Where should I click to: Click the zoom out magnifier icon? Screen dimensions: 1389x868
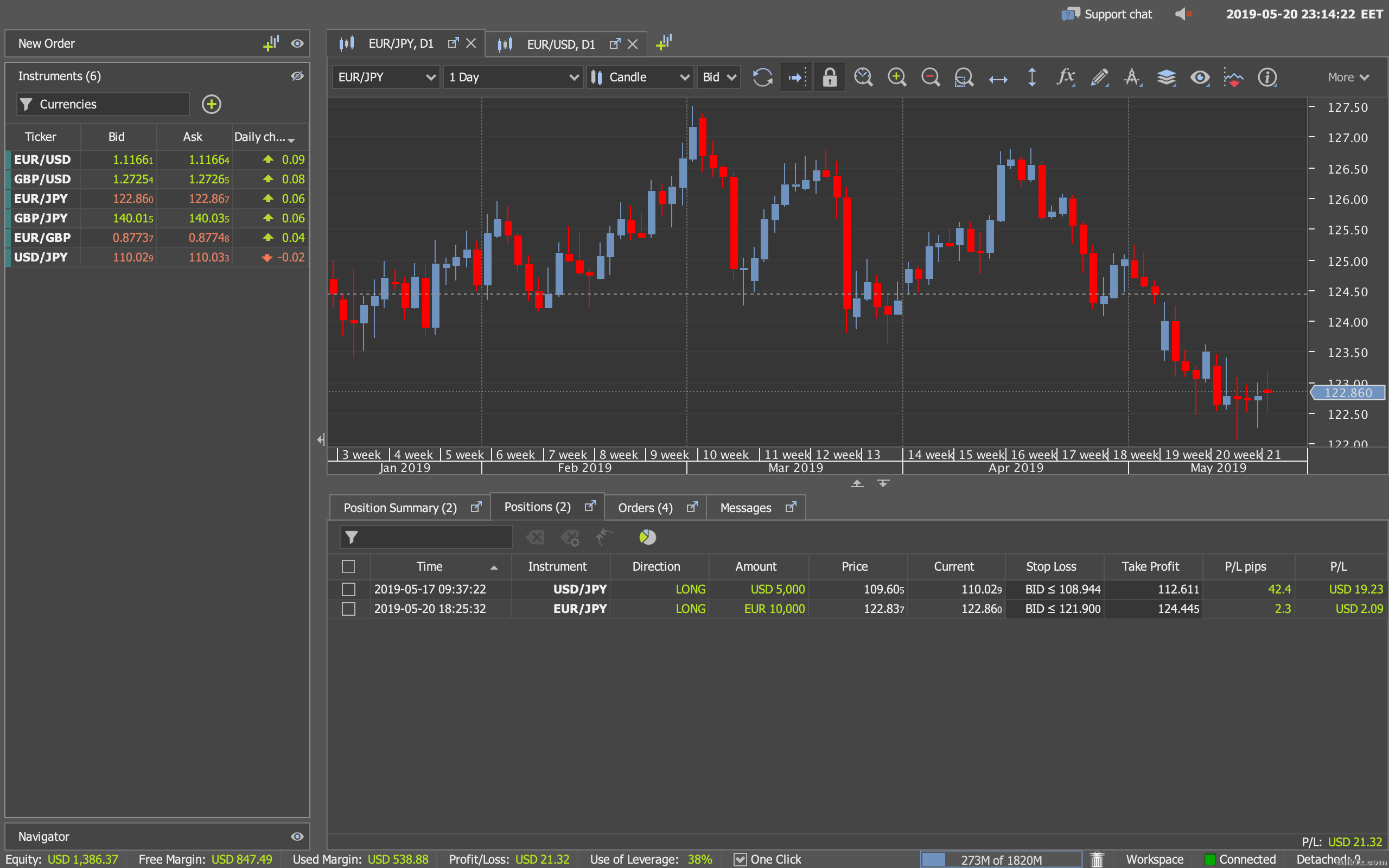pos(931,77)
